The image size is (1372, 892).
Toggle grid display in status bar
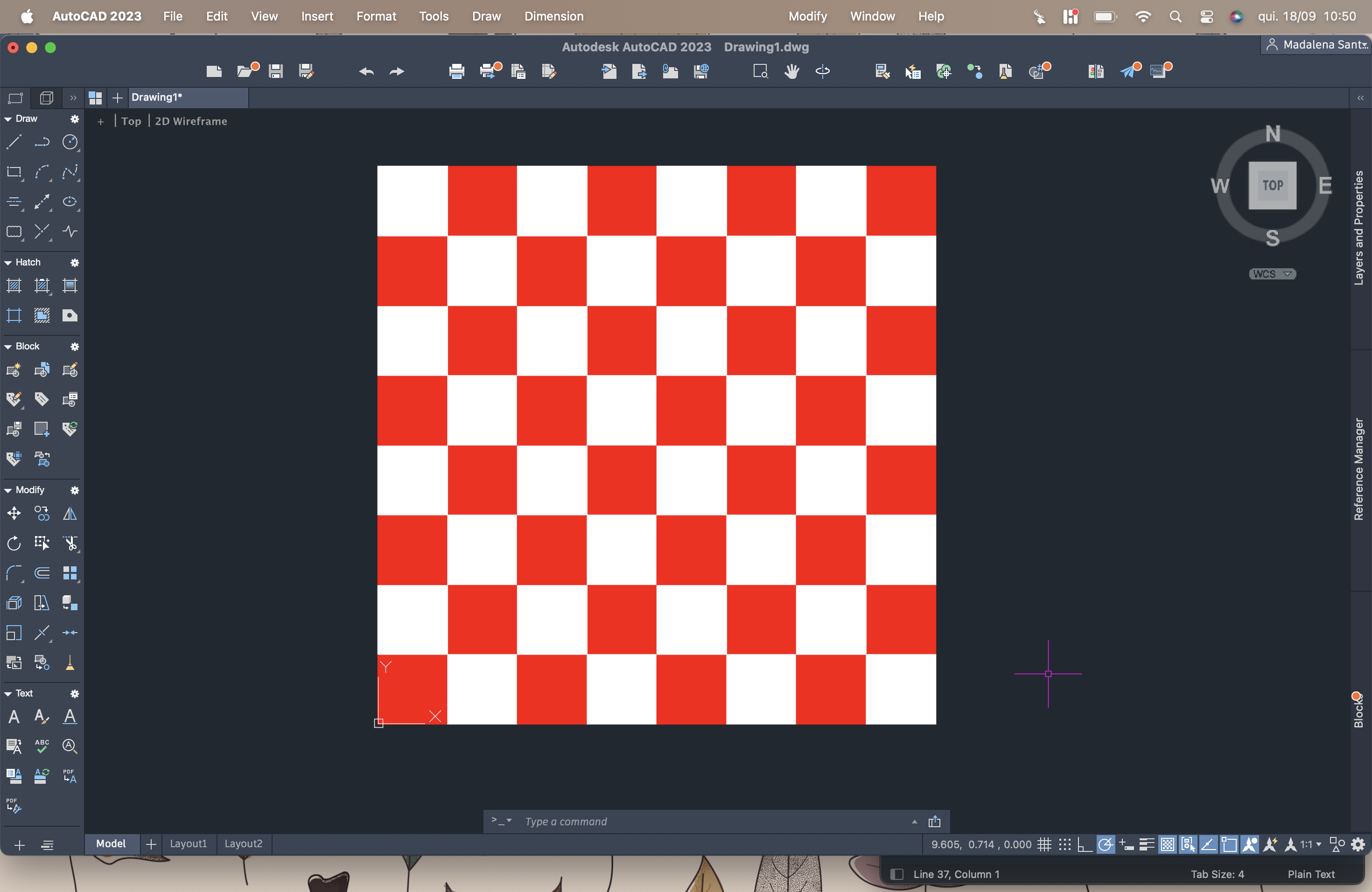1044,844
